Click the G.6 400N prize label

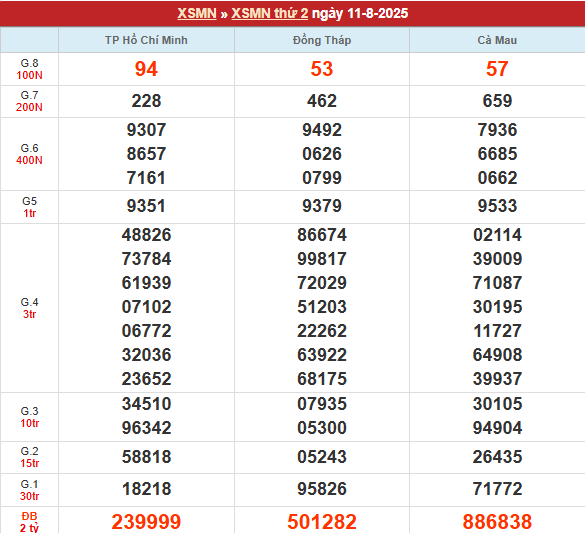point(29,154)
